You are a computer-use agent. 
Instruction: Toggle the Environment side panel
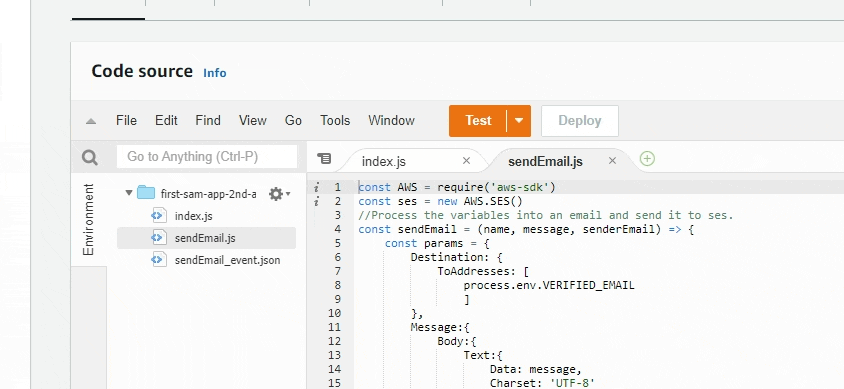pyautogui.click(x=88, y=220)
